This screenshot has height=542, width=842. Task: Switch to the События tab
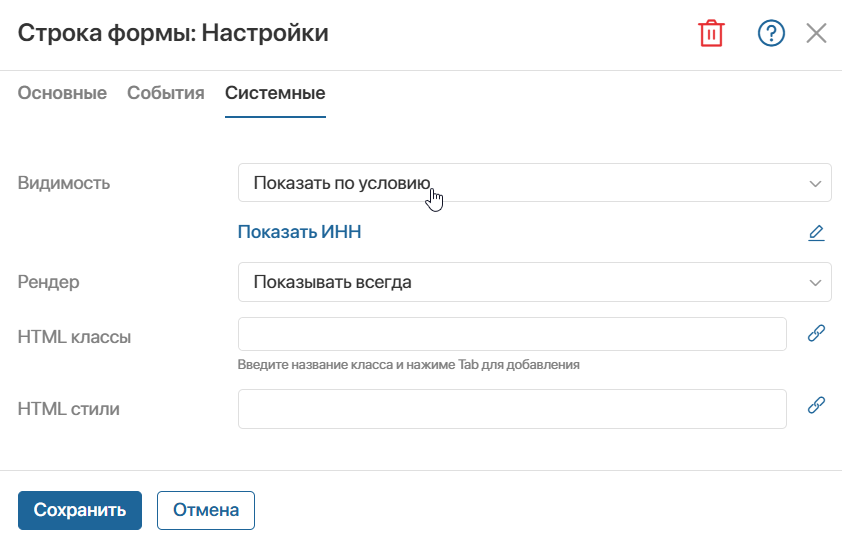tap(166, 93)
